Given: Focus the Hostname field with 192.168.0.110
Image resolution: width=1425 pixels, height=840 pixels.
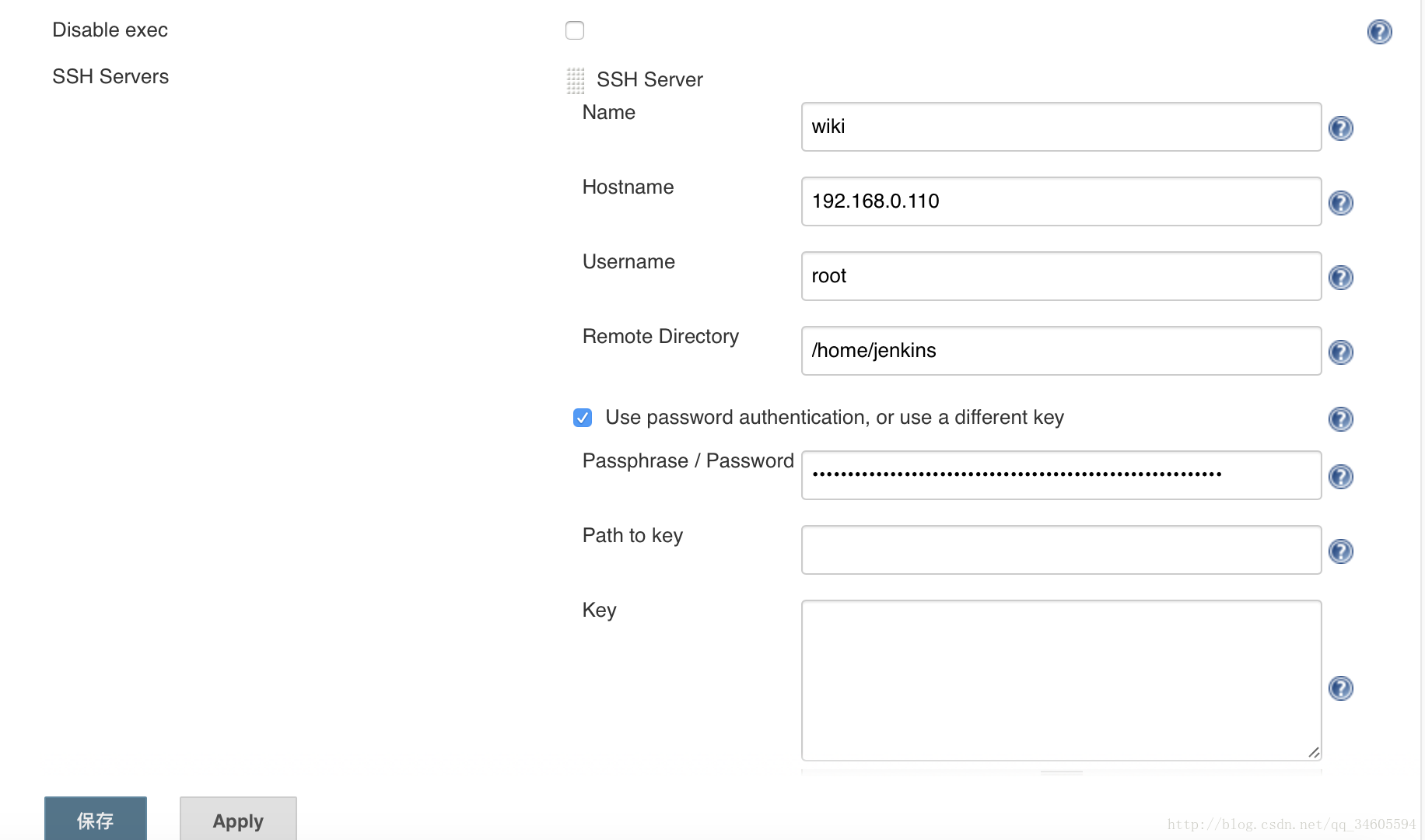Looking at the screenshot, I should pyautogui.click(x=1061, y=201).
